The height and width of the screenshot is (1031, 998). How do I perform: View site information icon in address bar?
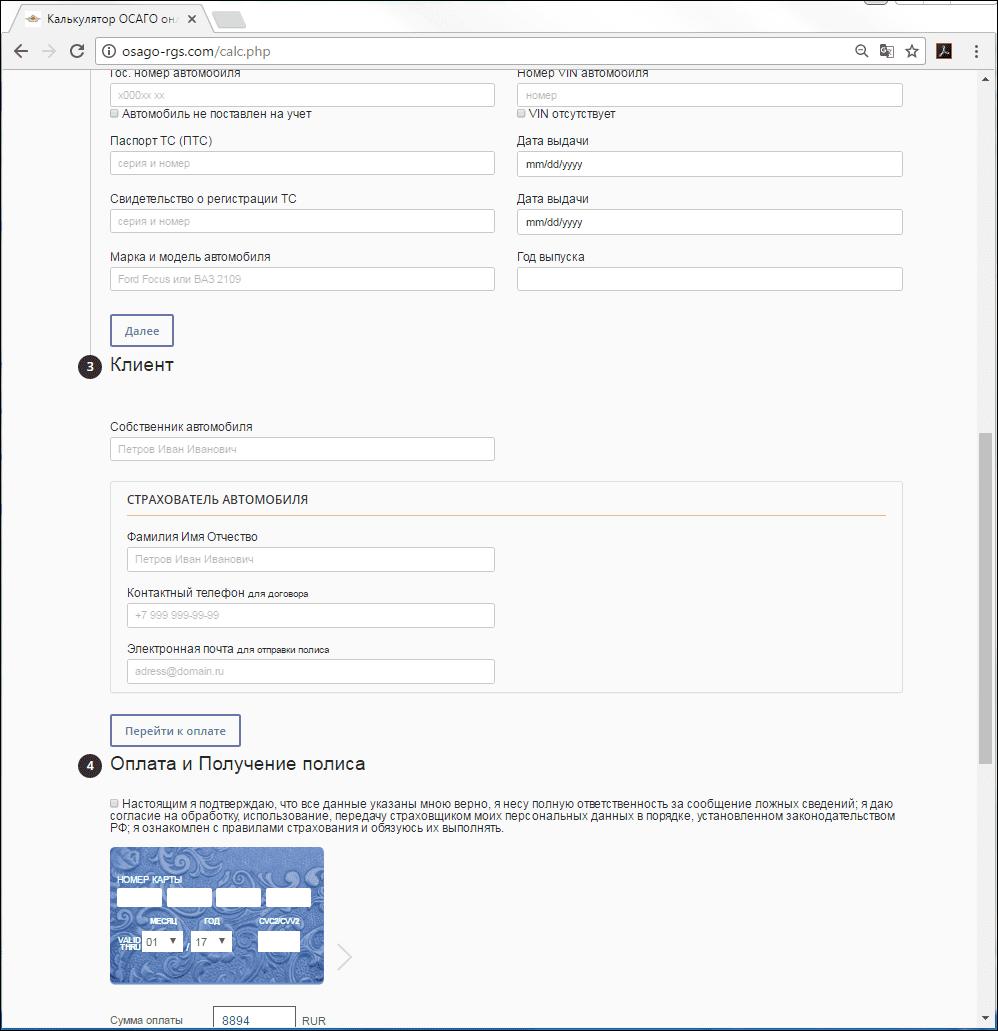[108, 51]
